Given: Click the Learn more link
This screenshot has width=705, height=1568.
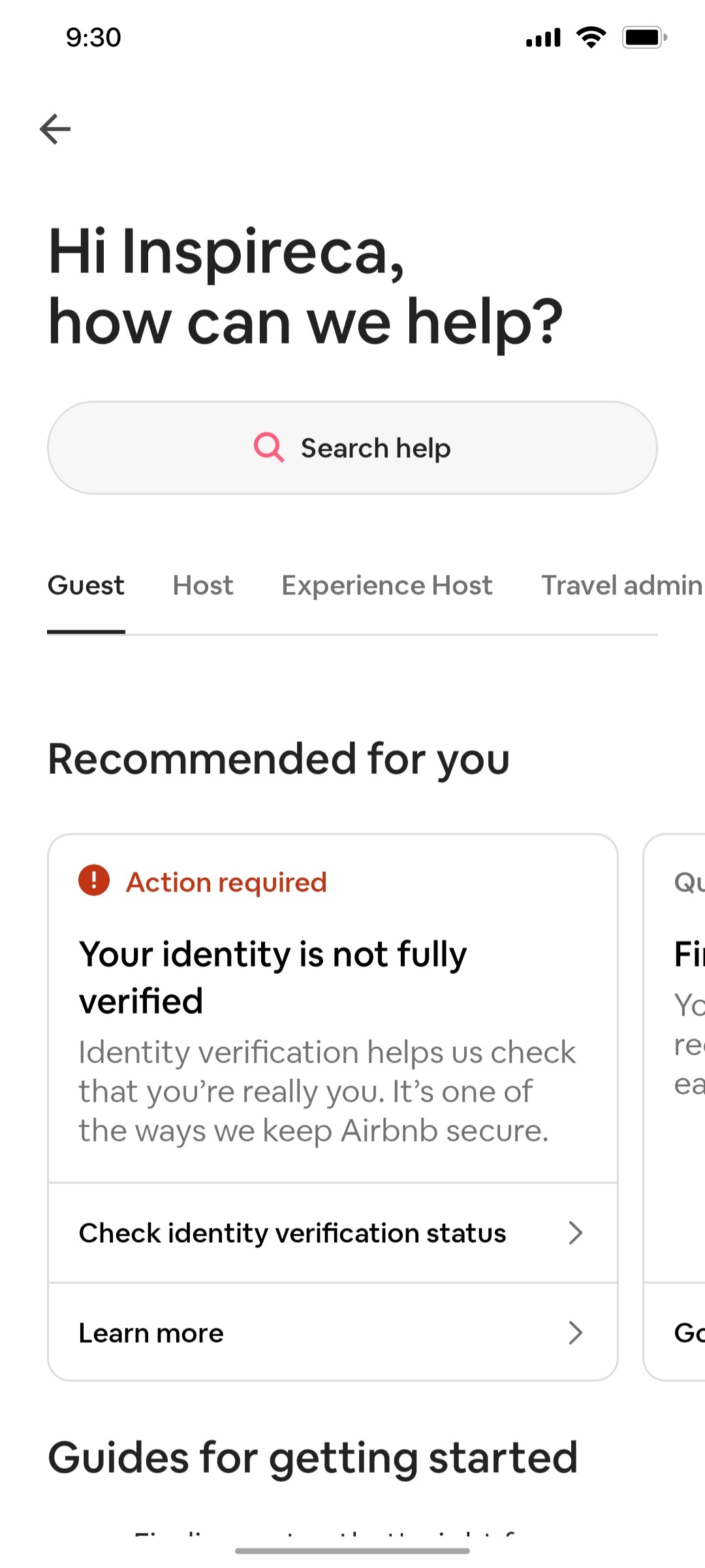Looking at the screenshot, I should [x=151, y=1332].
